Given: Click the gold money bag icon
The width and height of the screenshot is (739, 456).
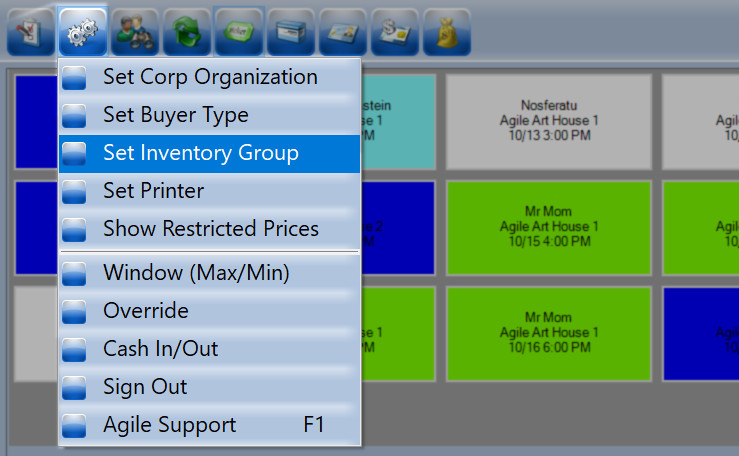Looking at the screenshot, I should pyautogui.click(x=447, y=32).
